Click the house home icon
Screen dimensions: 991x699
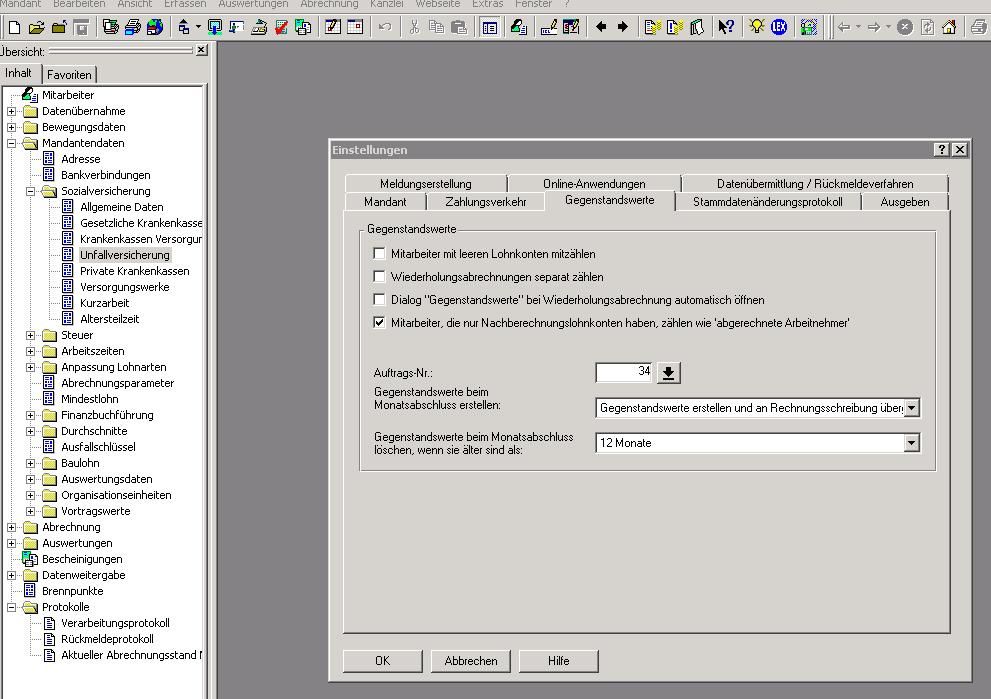click(x=949, y=27)
